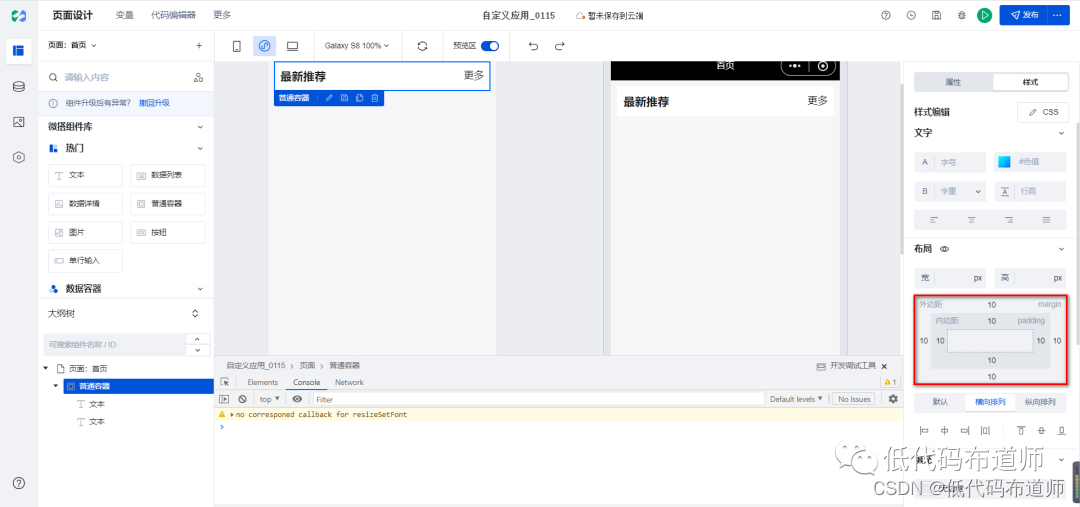1080x507 pixels.
Task: Toggle the 预览区 preview switch
Action: point(490,46)
